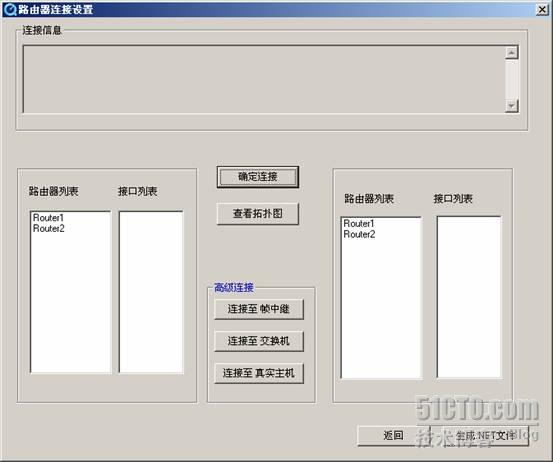553x462 pixels.
Task: Click 连接至 真实主机 button
Action: (x=259, y=373)
